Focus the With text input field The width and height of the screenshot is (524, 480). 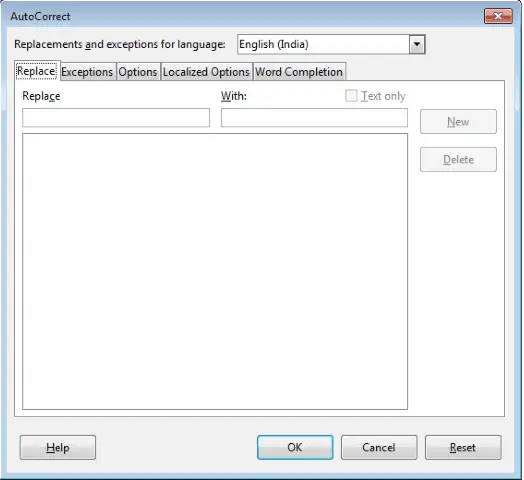click(x=314, y=118)
